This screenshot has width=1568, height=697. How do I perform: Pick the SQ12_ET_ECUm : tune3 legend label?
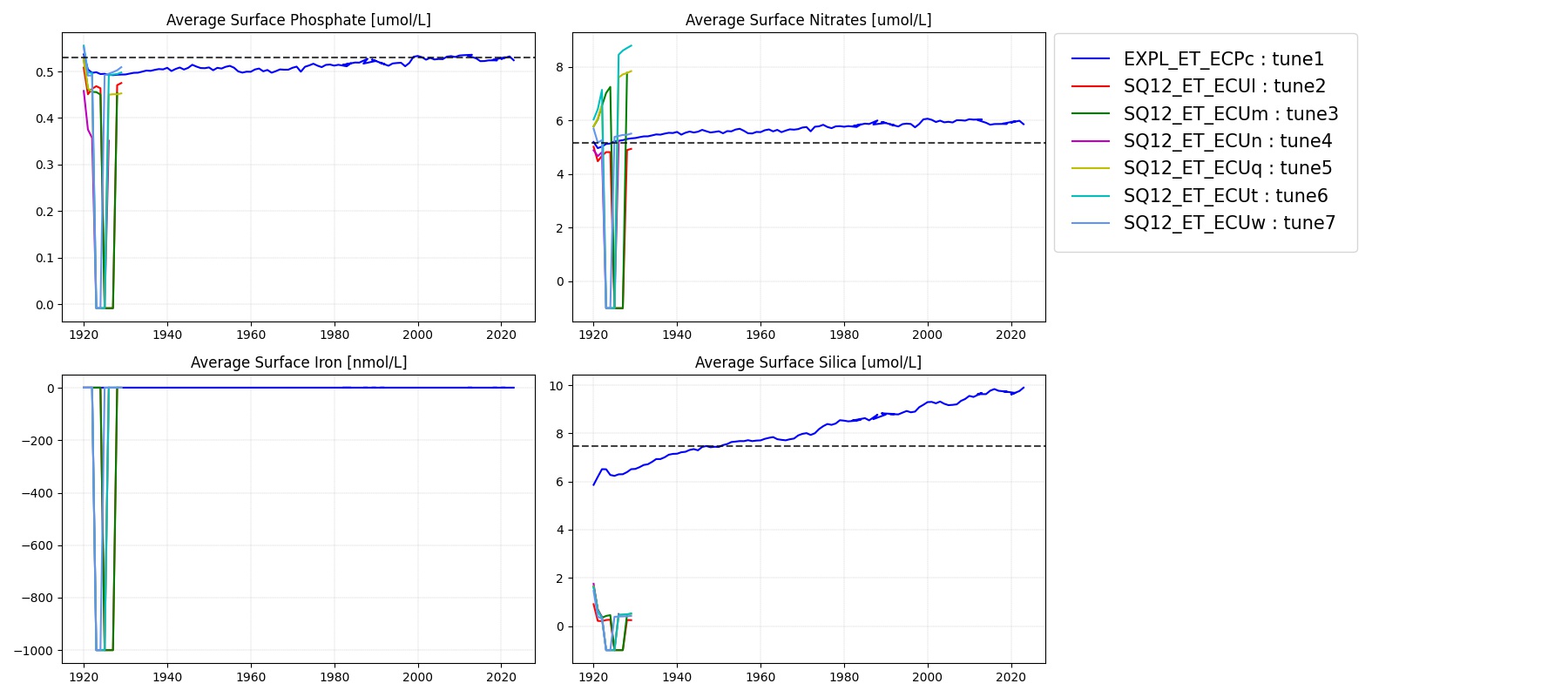pos(1230,114)
